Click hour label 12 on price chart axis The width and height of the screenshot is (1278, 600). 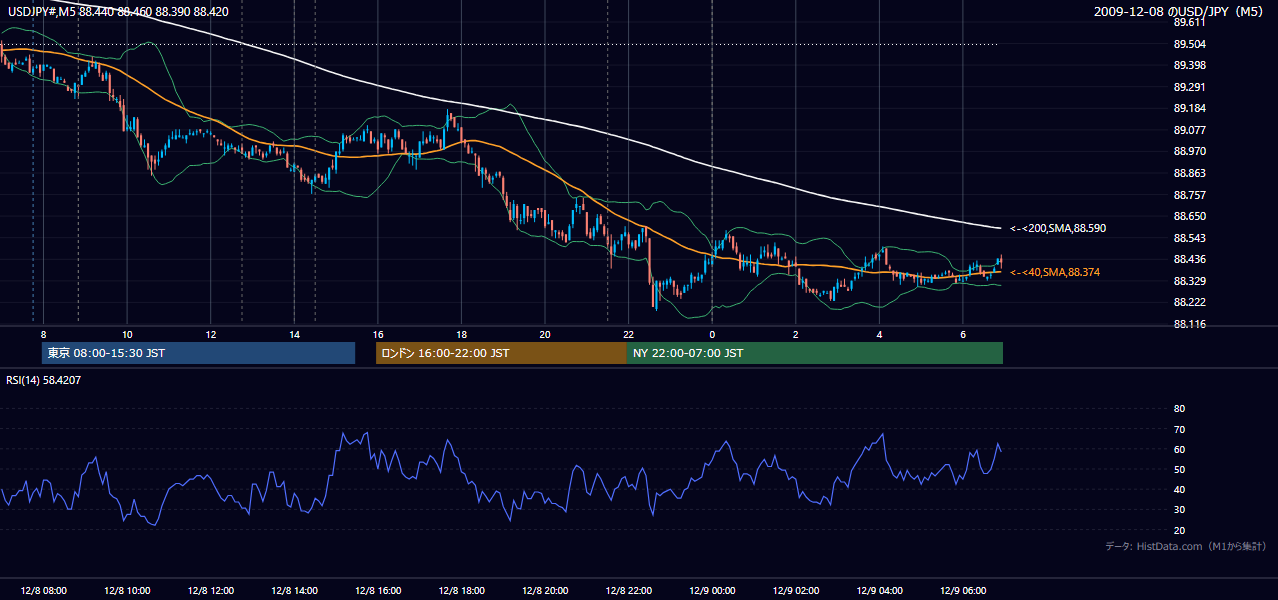coord(210,334)
